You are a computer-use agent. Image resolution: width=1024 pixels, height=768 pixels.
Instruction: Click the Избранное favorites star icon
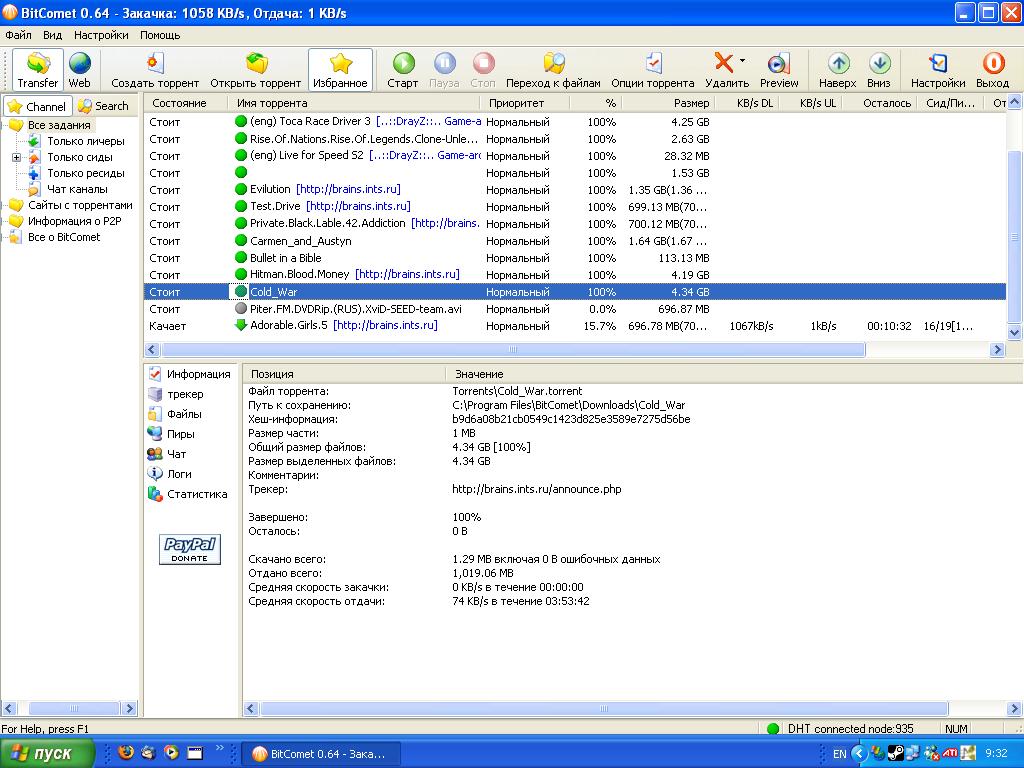tap(341, 64)
